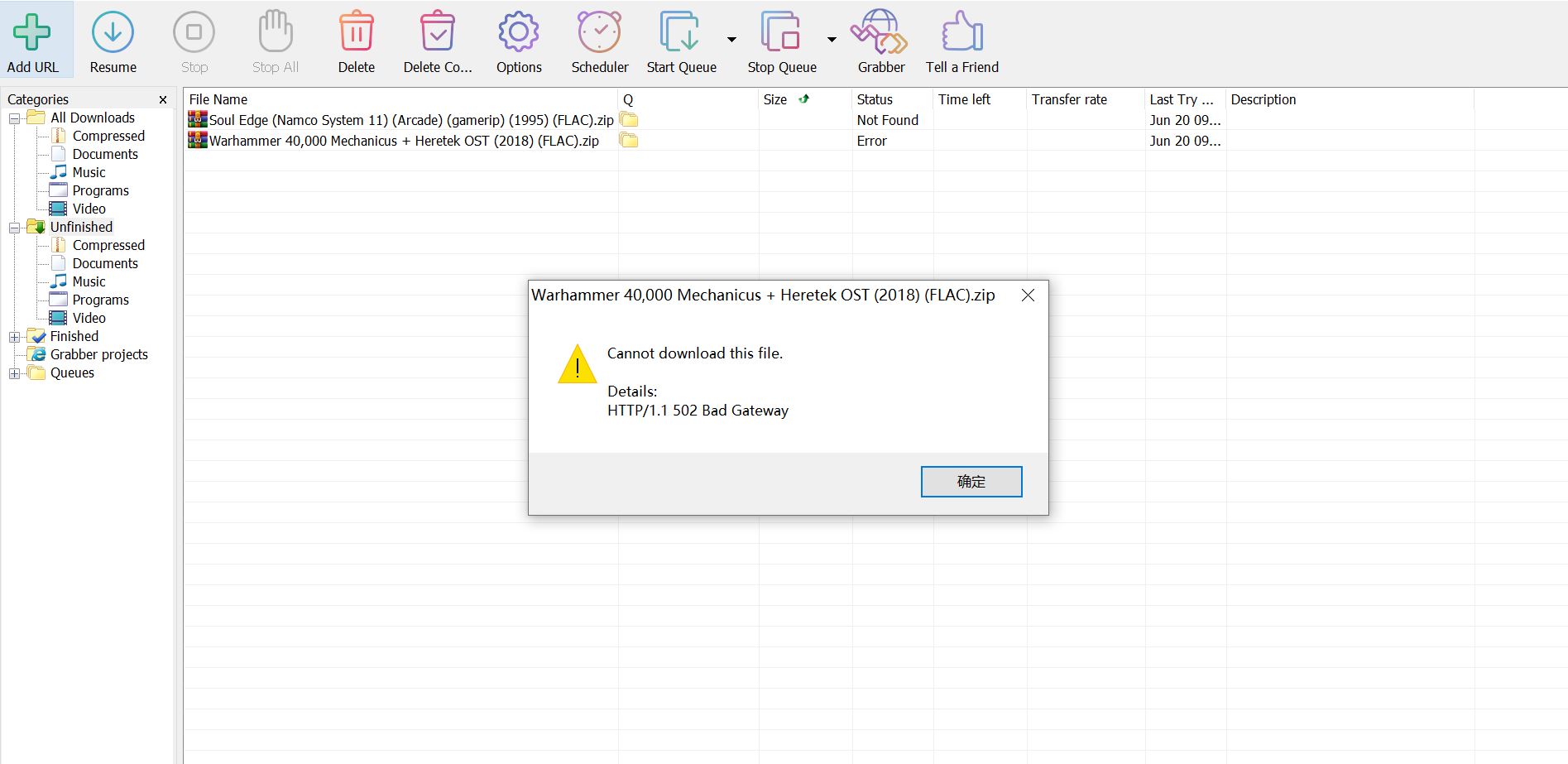The image size is (1568, 764).
Task: Open the Scheduler clock icon
Action: pyautogui.click(x=599, y=33)
